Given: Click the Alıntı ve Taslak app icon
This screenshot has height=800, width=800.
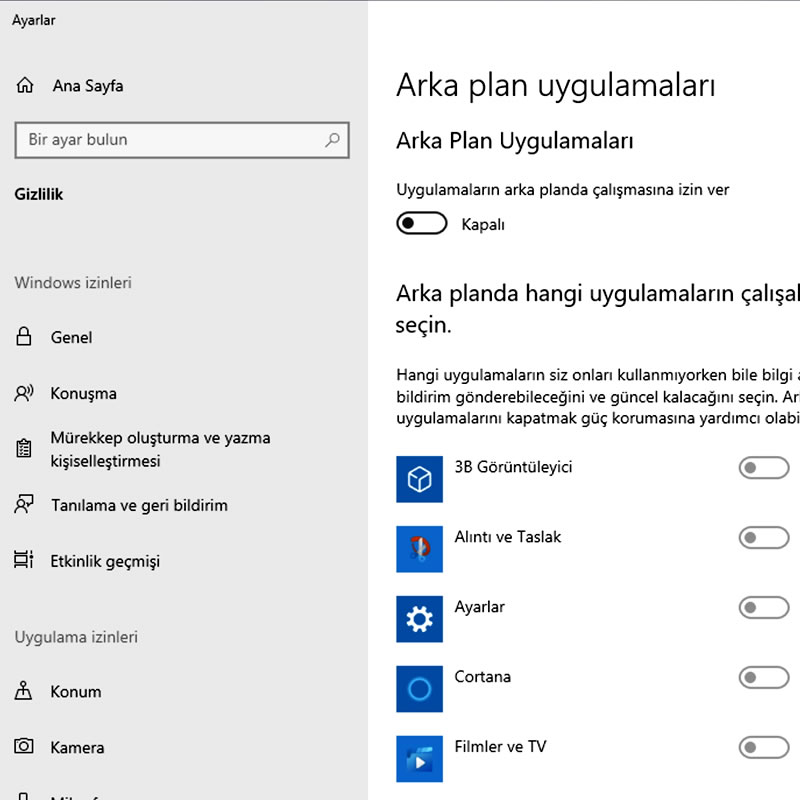Looking at the screenshot, I should click(419, 549).
